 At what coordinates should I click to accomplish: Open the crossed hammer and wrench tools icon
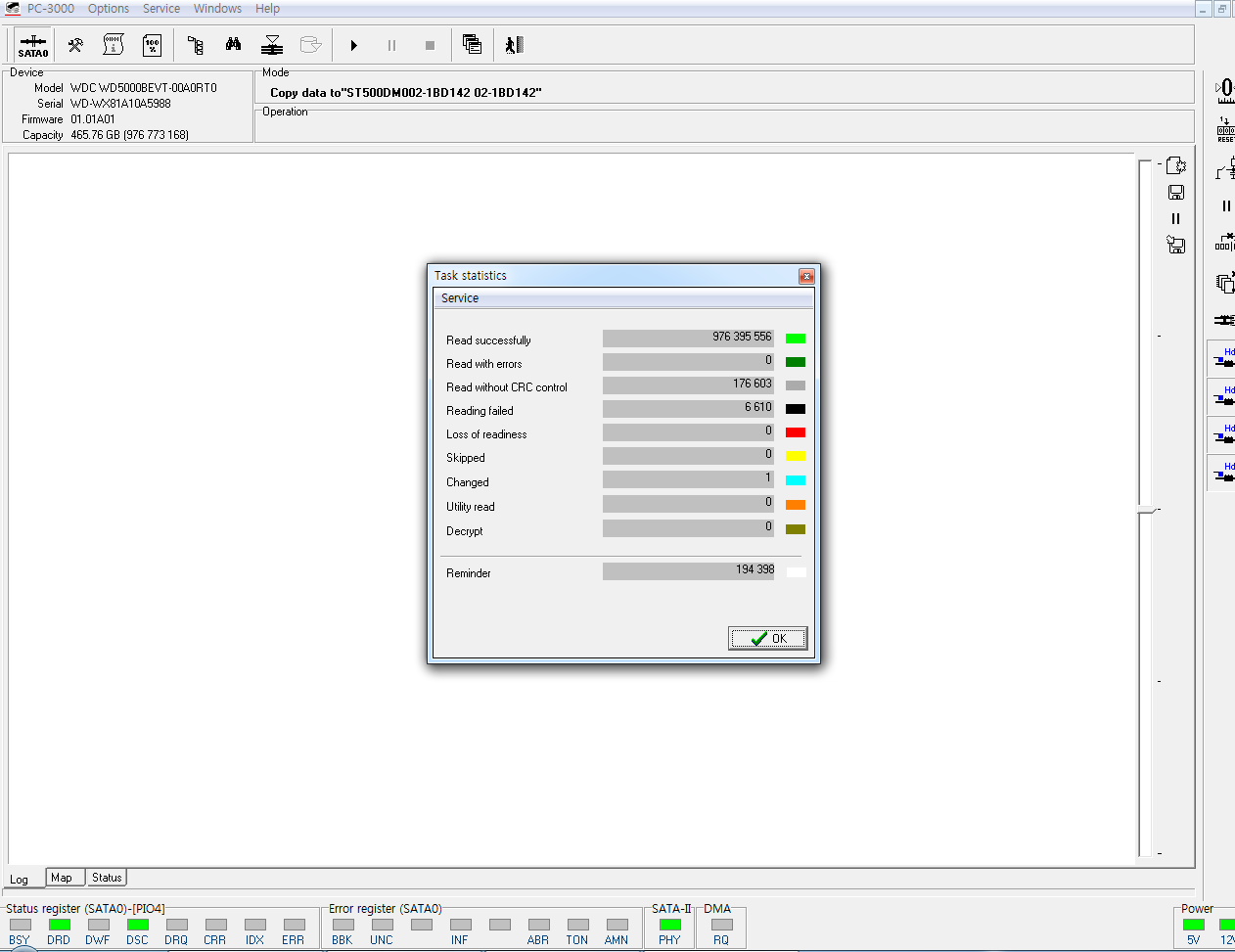(75, 45)
